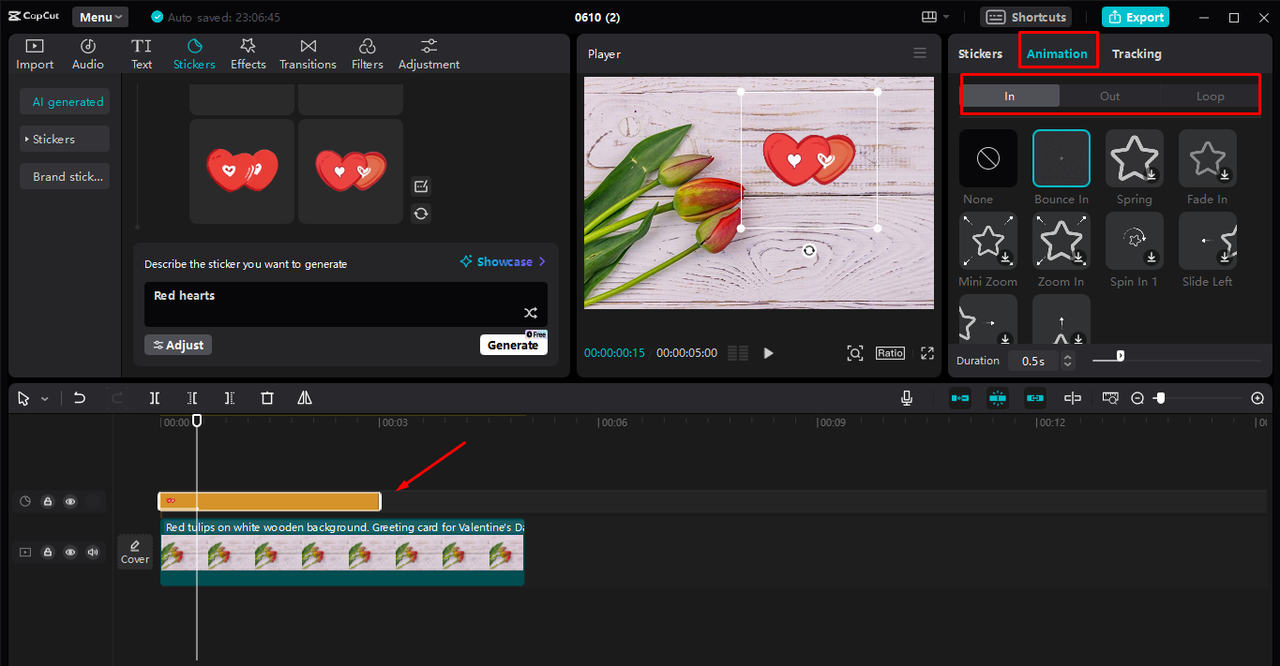Open the Filters panel
The image size is (1280, 666).
[367, 54]
